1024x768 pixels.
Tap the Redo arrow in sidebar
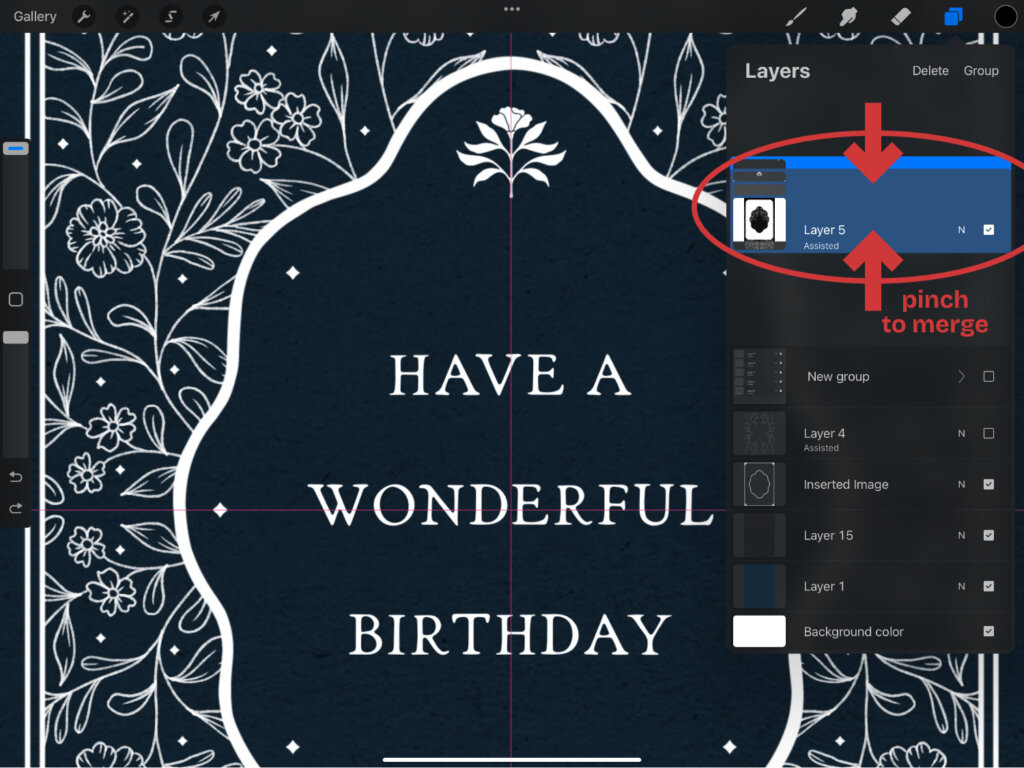point(16,508)
